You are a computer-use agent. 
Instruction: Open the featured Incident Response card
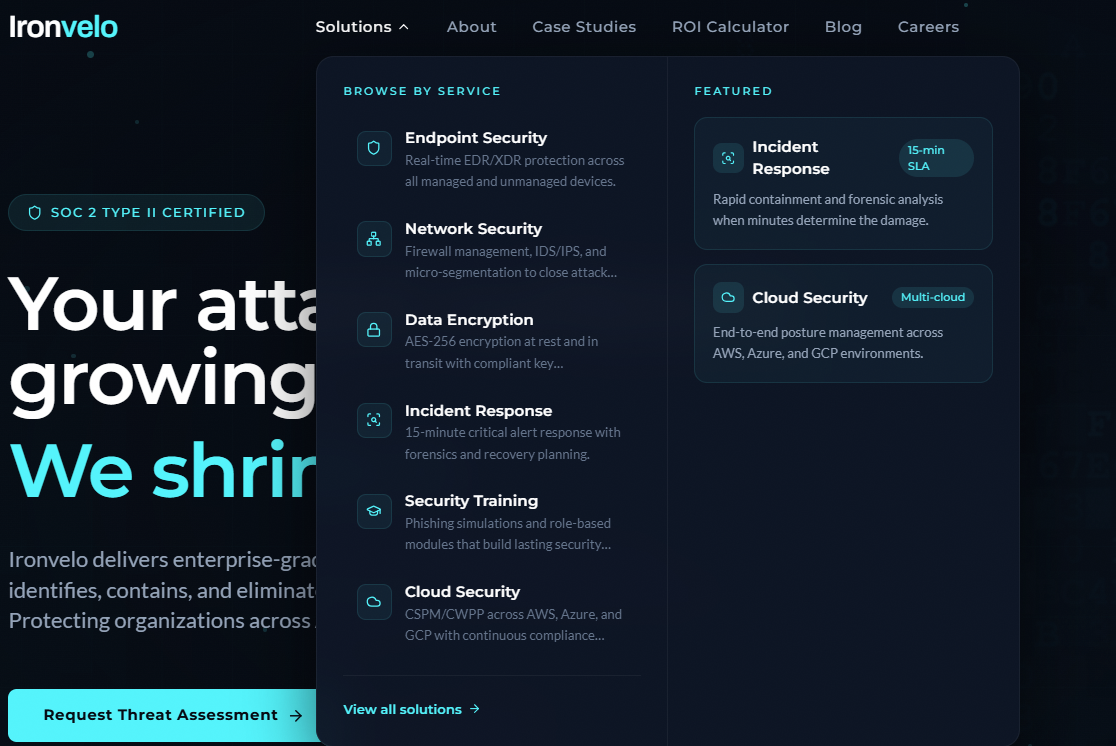(x=843, y=184)
